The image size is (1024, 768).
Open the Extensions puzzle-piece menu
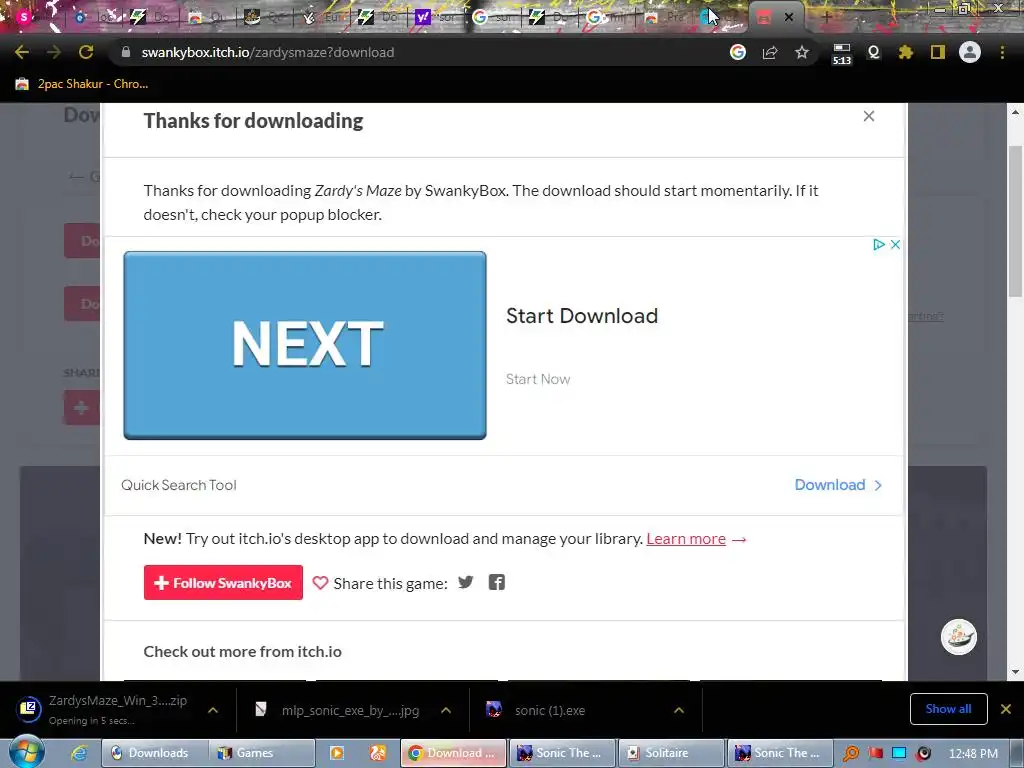pos(906,52)
